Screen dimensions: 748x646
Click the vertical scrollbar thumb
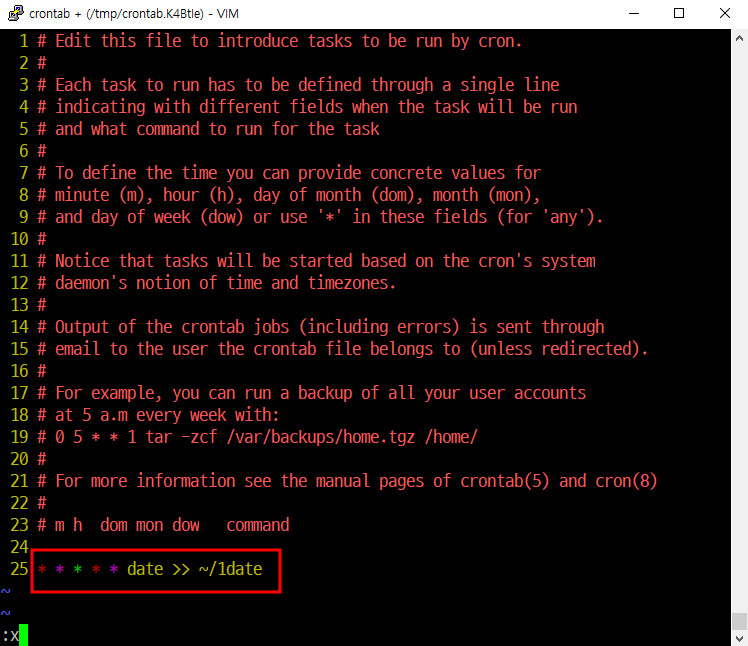(739, 621)
